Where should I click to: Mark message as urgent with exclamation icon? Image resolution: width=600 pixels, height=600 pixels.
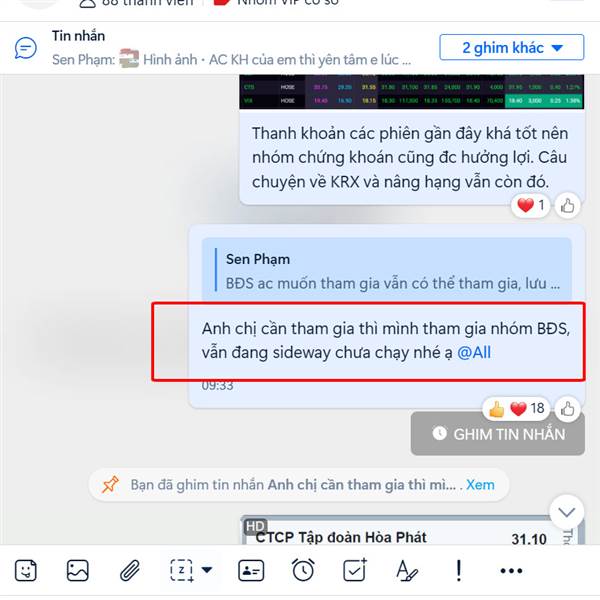tap(459, 571)
